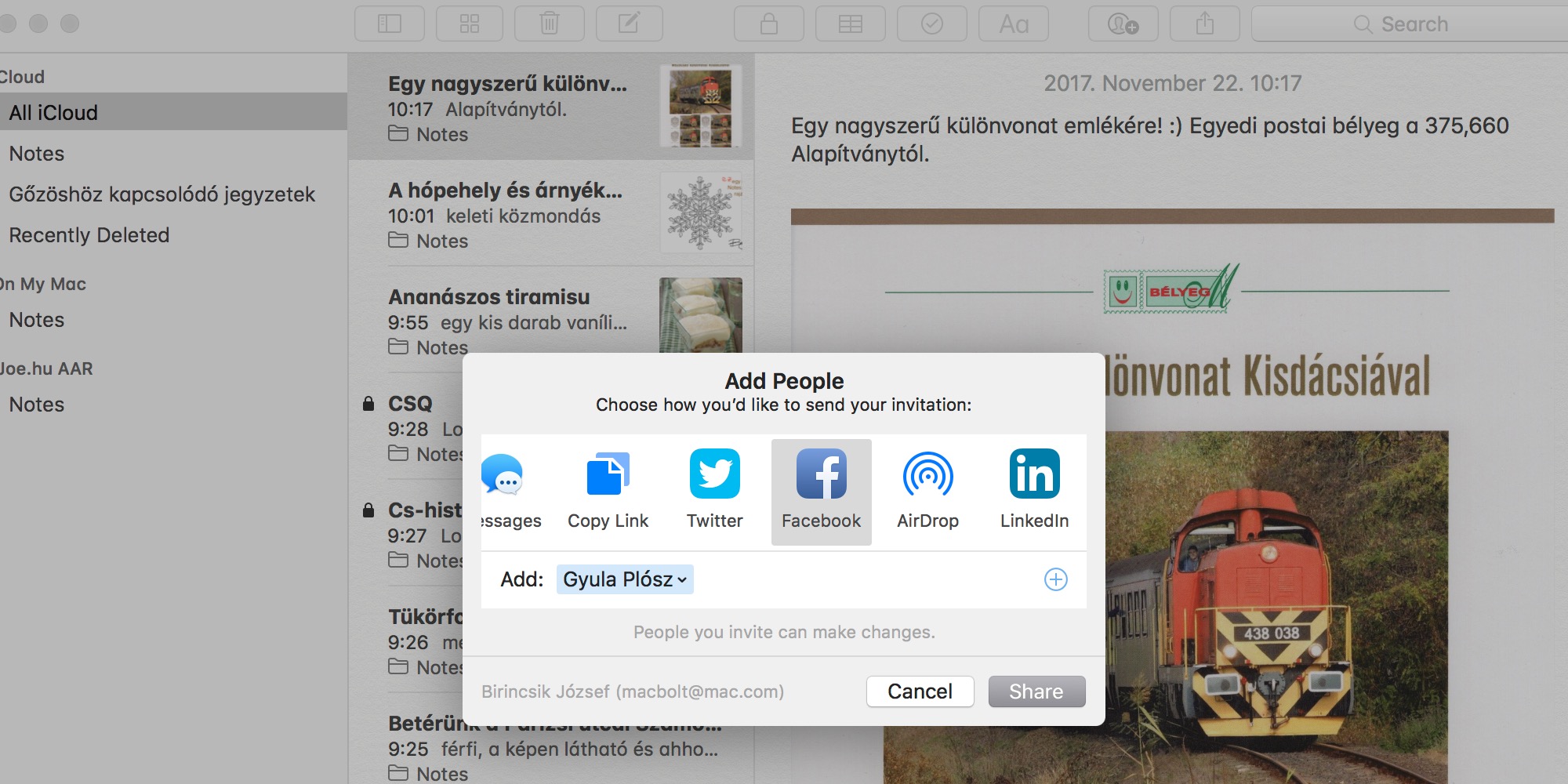Viewport: 1568px width, 784px height.
Task: Show notes in gallery attachments view
Action: (470, 24)
